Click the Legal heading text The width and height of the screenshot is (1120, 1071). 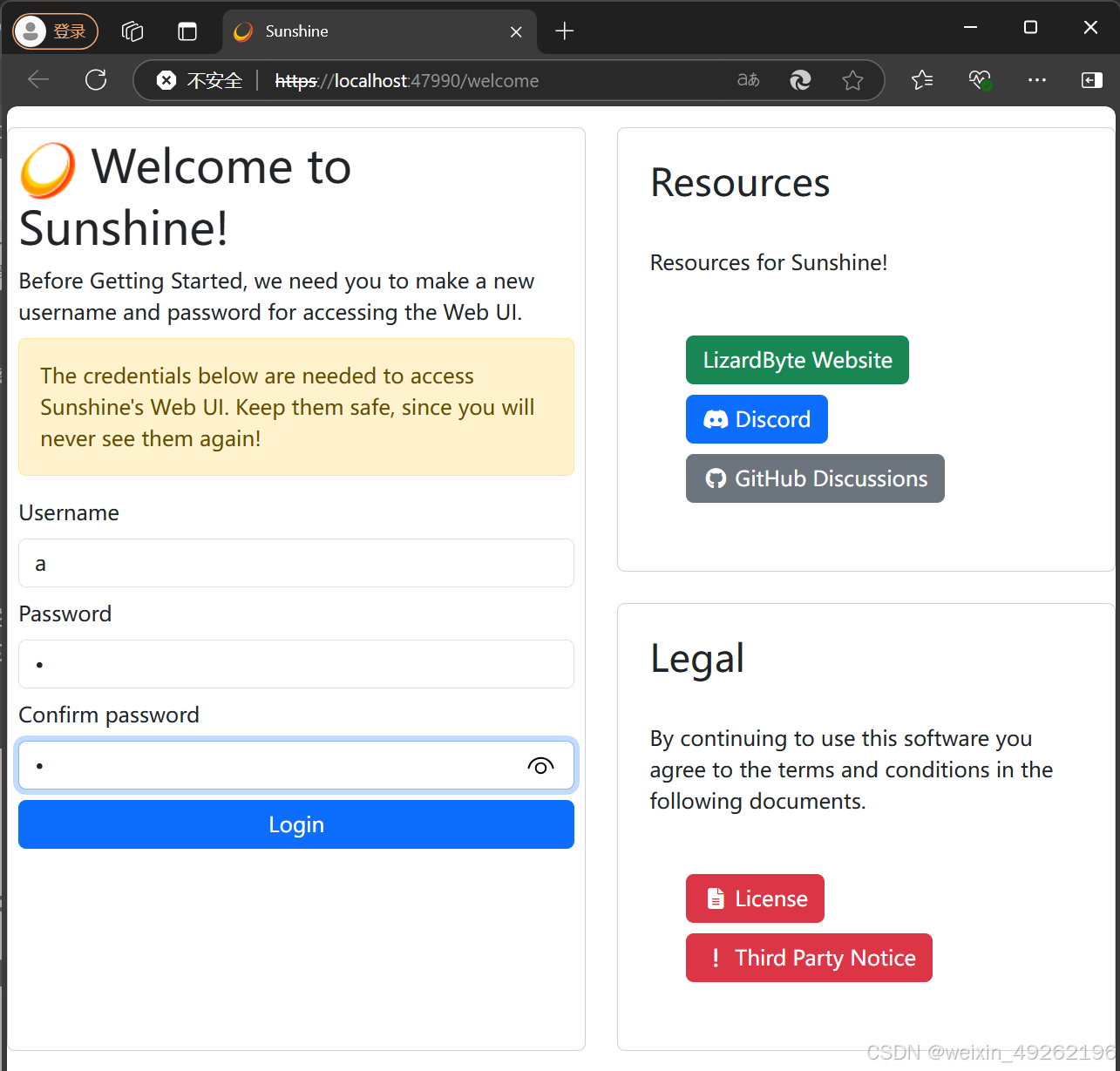point(697,659)
